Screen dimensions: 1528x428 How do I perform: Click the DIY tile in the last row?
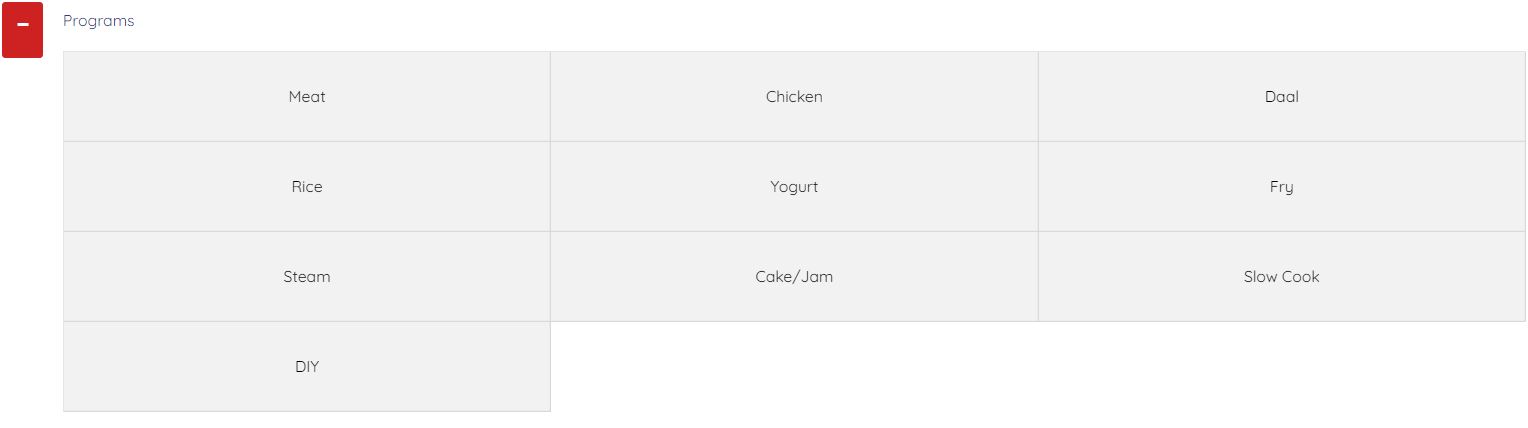307,367
